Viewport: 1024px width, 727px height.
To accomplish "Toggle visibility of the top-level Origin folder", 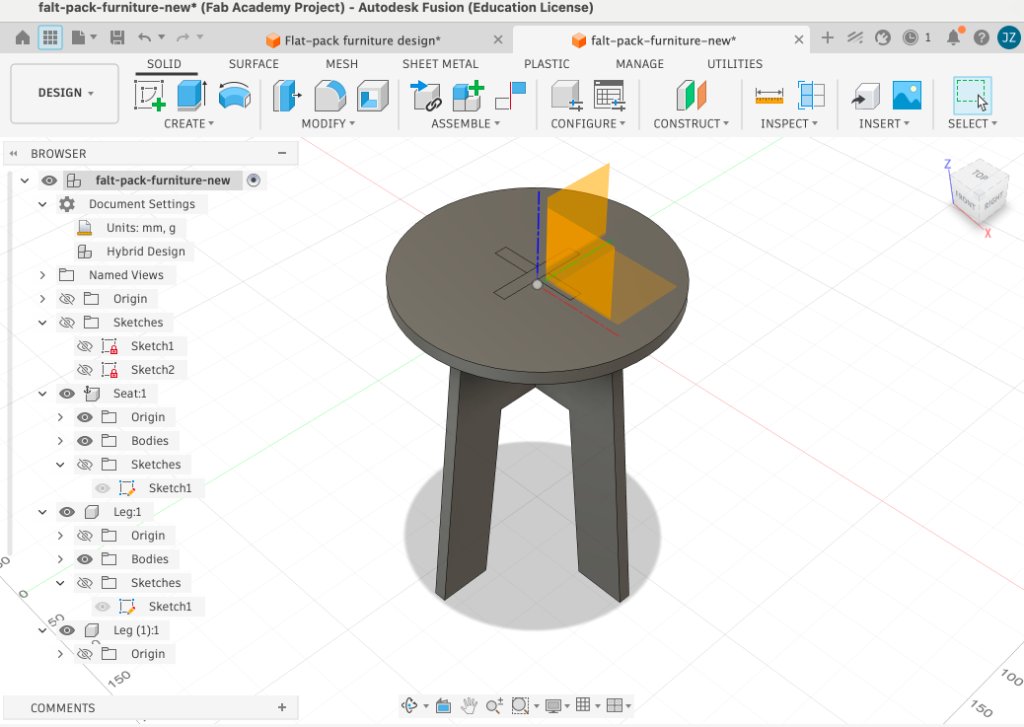I will 67,299.
